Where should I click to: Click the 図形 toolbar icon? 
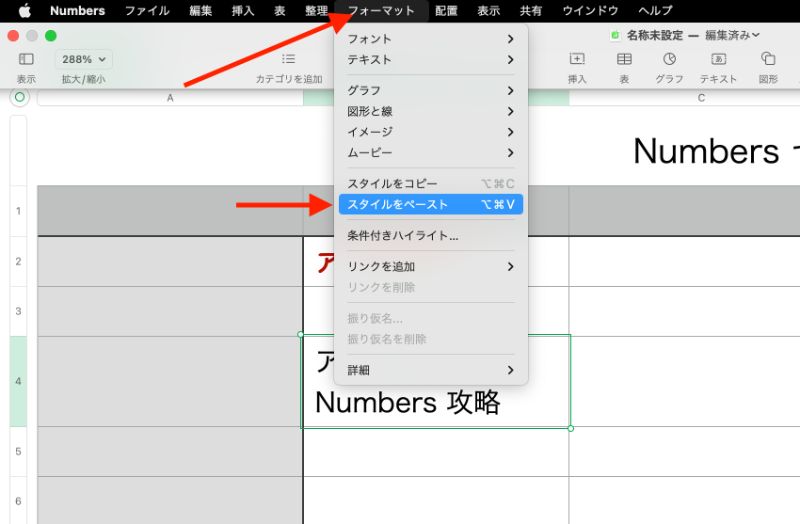pyautogui.click(x=768, y=59)
